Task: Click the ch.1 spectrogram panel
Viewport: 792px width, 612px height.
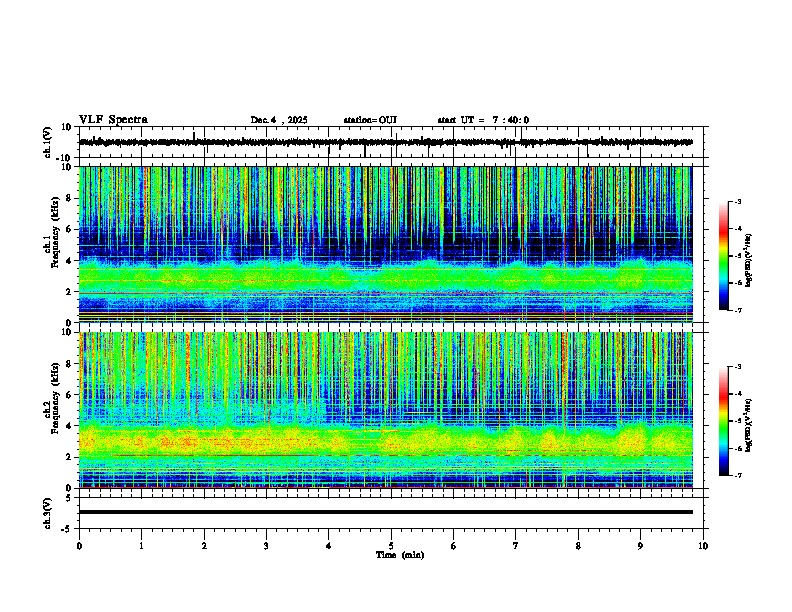Action: [x=386, y=244]
